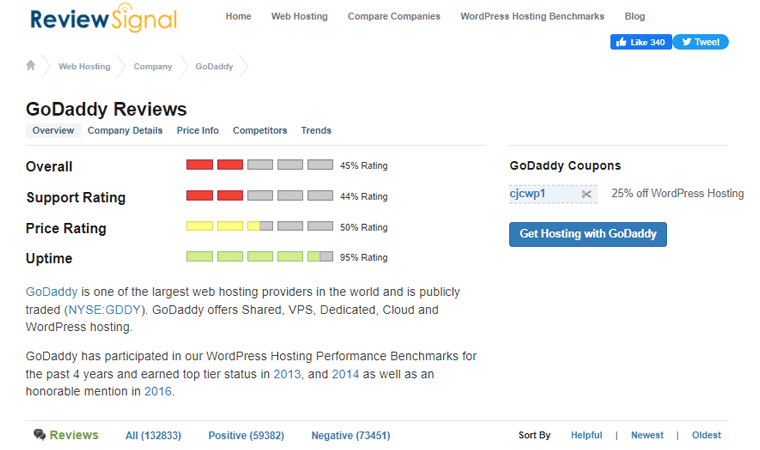Image resolution: width=760 pixels, height=450 pixels.
Task: Open the Web Hosting navigation item
Action: tap(299, 16)
